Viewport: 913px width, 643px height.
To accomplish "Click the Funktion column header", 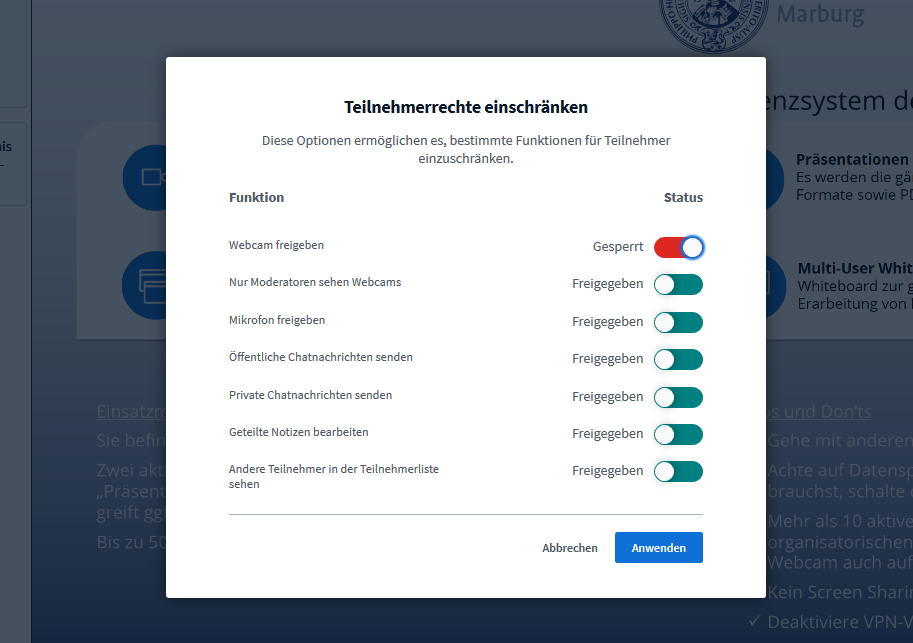I will tap(256, 198).
